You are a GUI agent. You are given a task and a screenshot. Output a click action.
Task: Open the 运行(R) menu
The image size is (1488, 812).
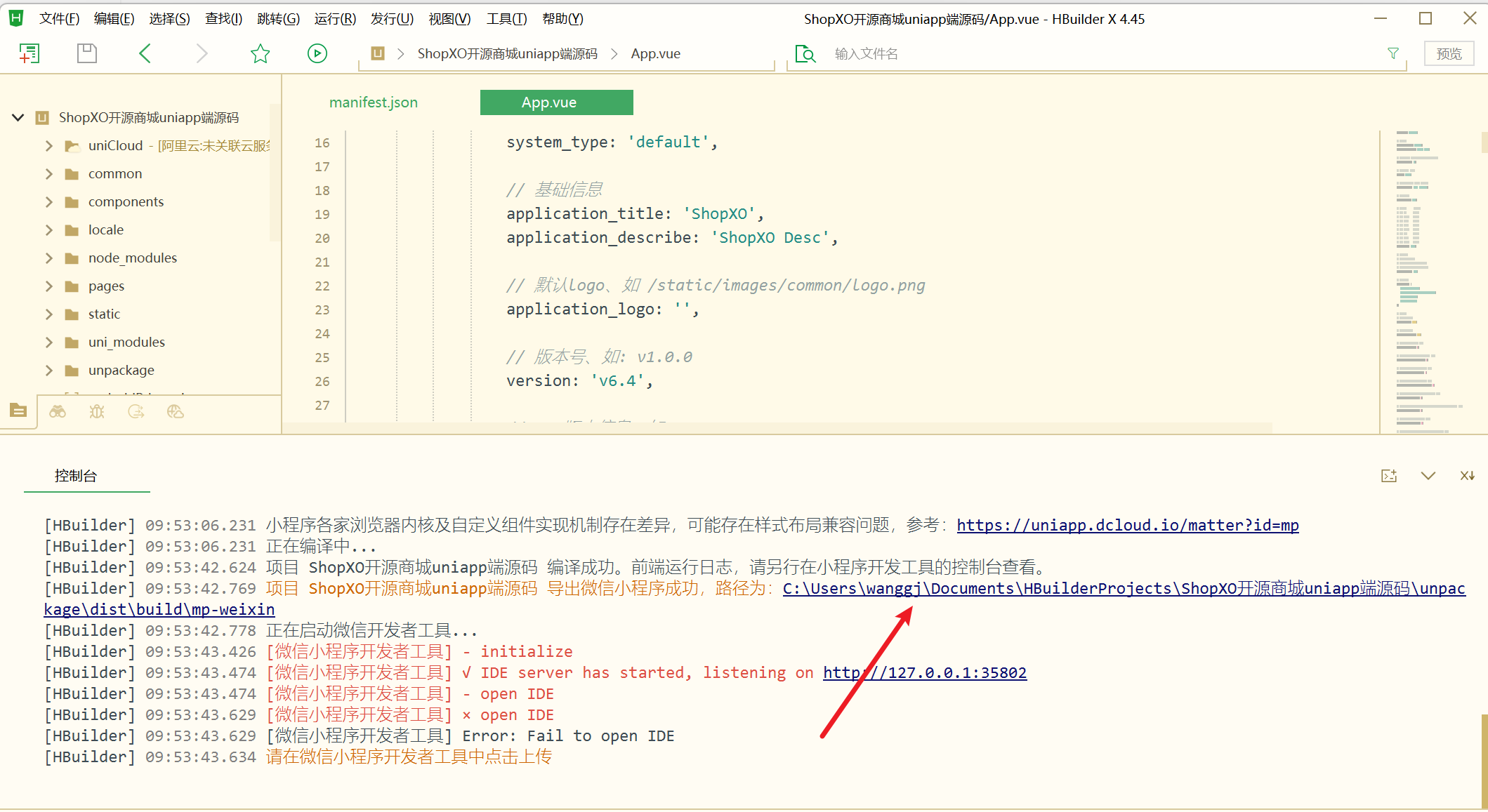pyautogui.click(x=335, y=19)
